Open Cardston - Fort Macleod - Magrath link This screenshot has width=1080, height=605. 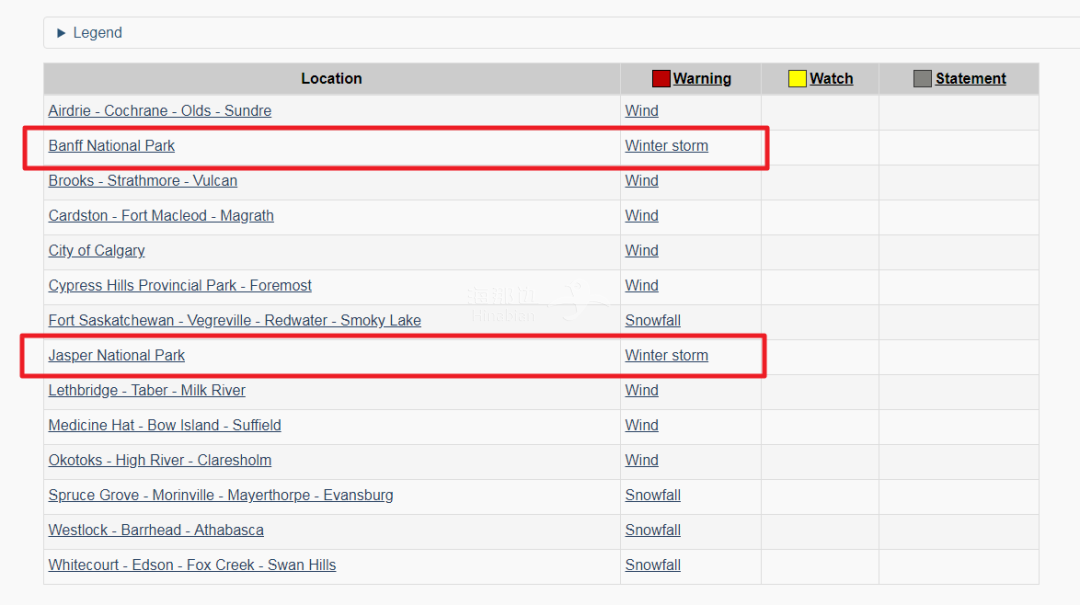(x=161, y=216)
